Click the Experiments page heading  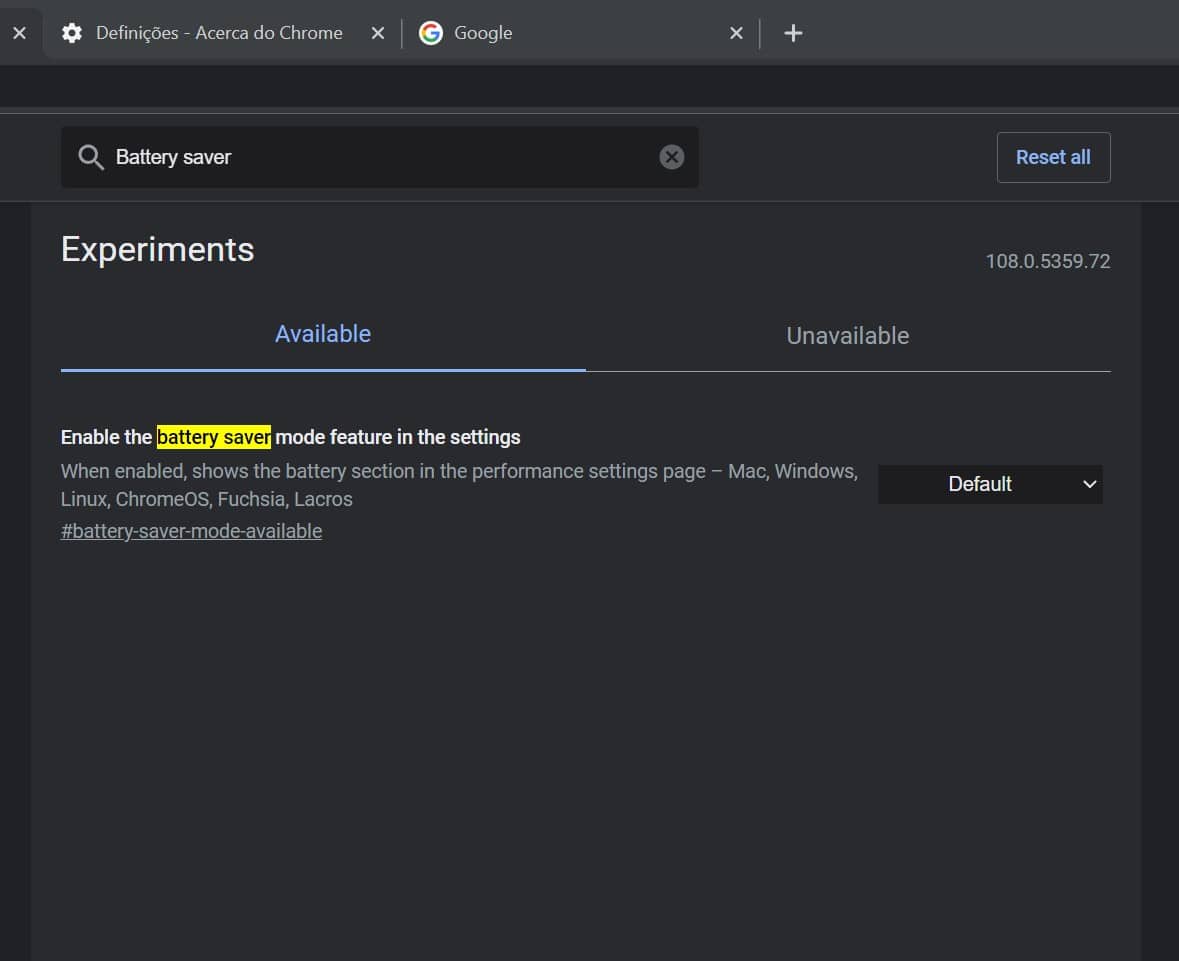tap(158, 249)
